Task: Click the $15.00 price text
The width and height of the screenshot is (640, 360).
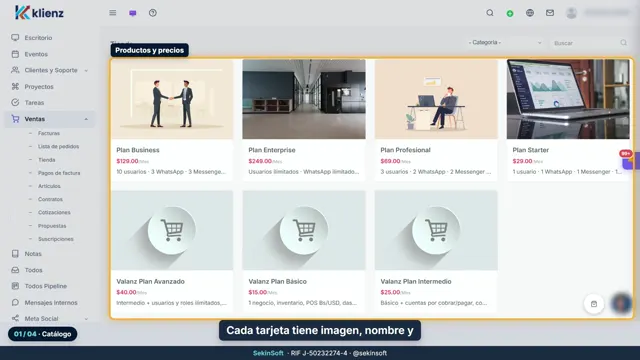Action: (258, 292)
